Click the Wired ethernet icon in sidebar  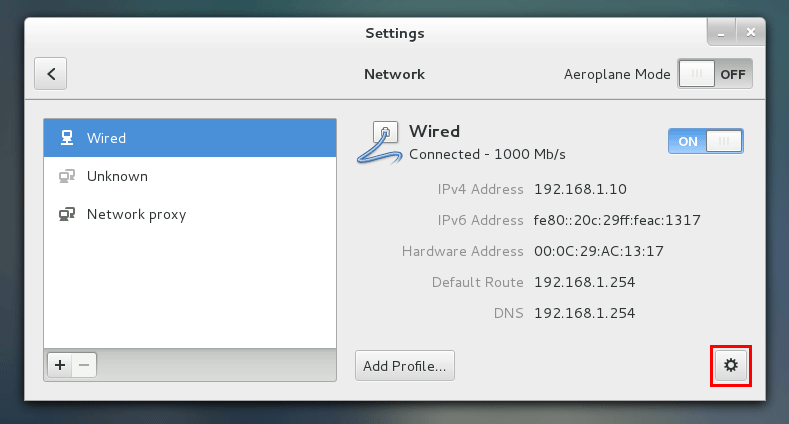point(66,137)
